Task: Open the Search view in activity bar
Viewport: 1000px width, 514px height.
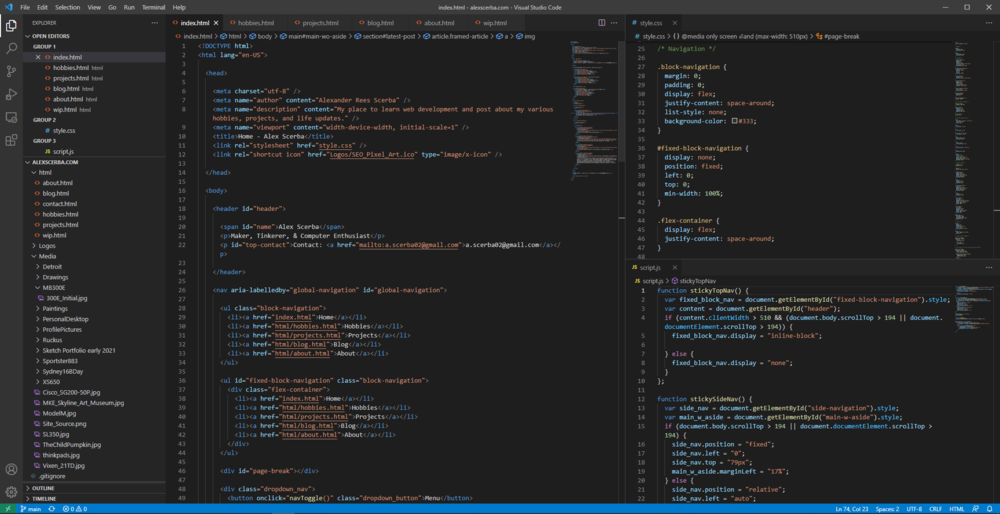Action: click(x=11, y=48)
